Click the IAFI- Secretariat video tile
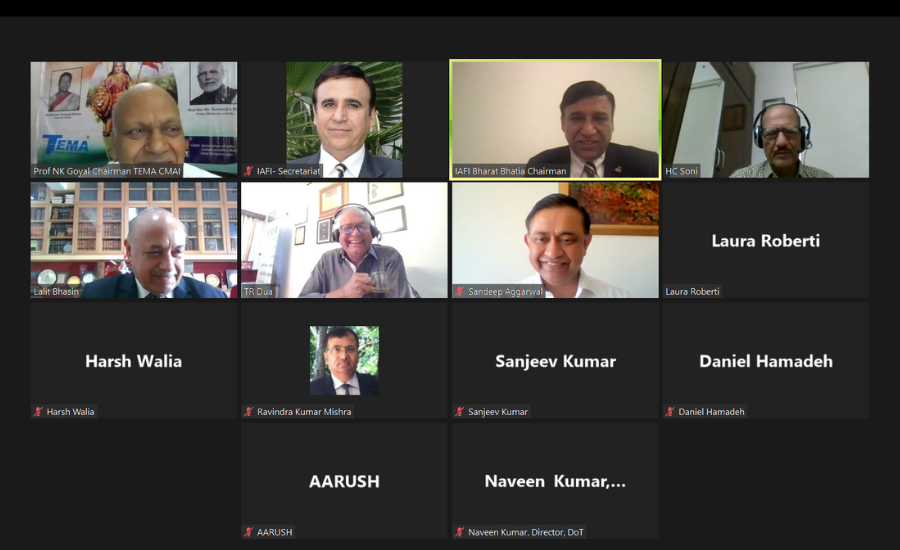This screenshot has height=550, width=900. 344,119
